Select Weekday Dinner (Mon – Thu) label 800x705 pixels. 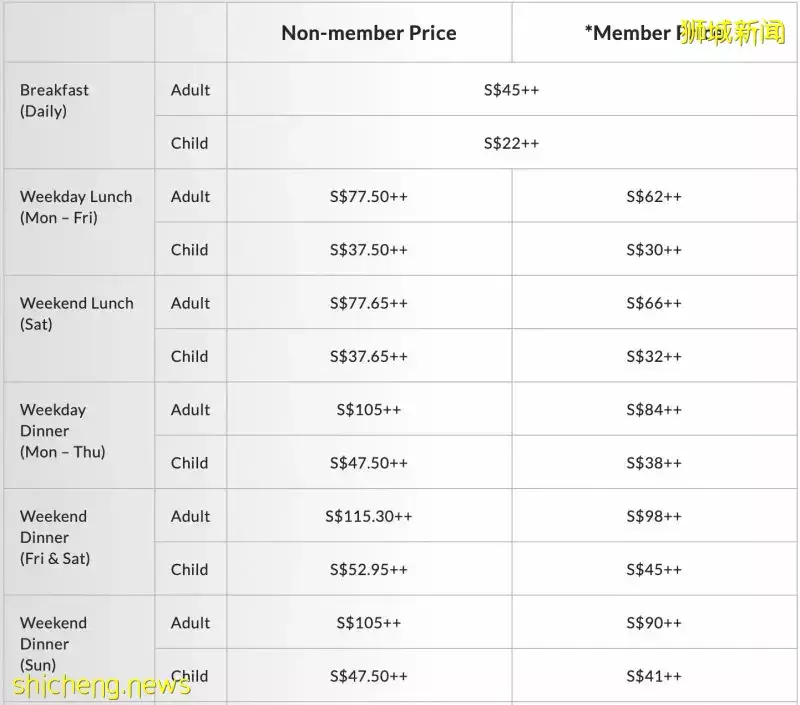[x=62, y=430]
